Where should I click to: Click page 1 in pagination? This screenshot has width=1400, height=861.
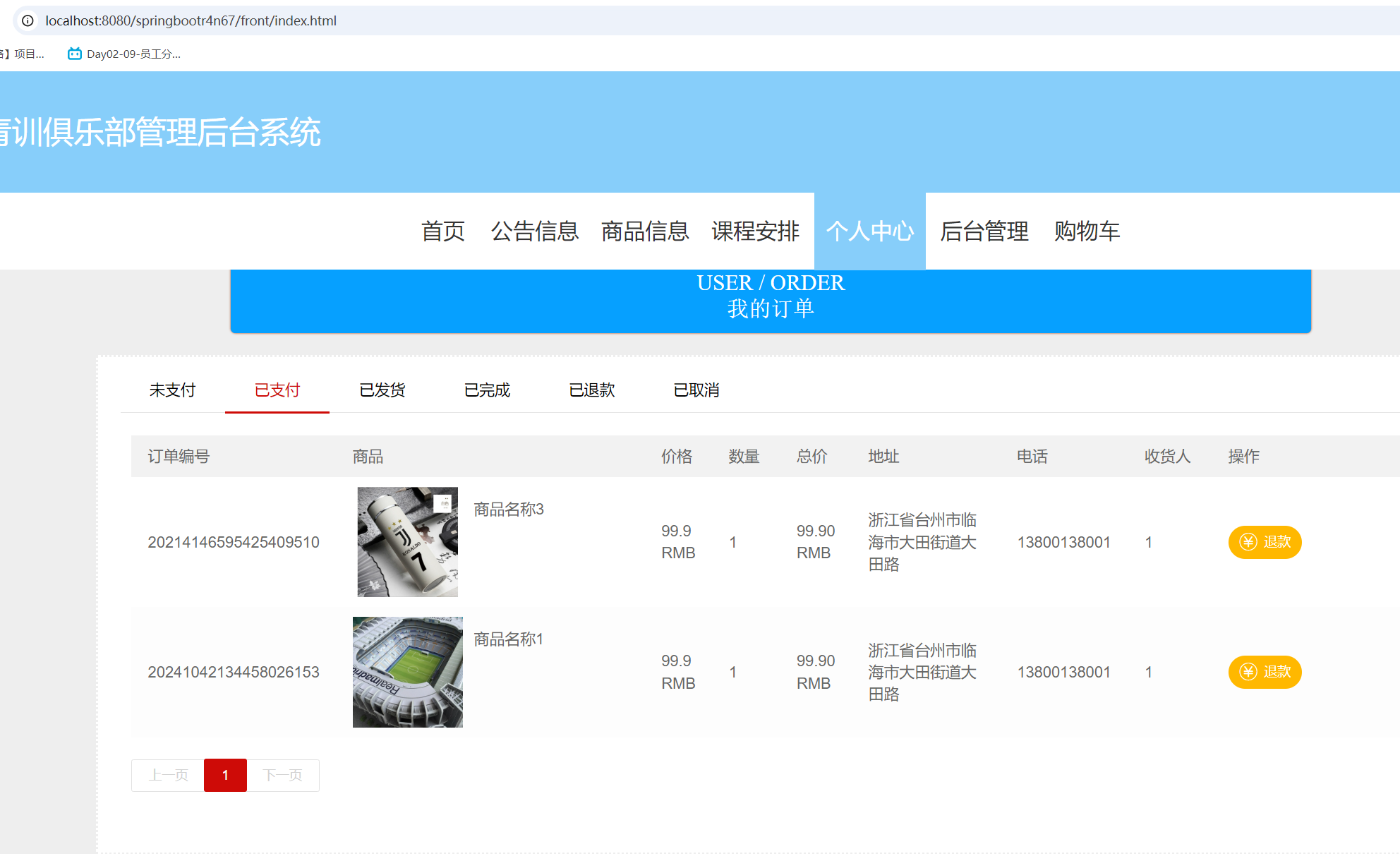(x=225, y=775)
